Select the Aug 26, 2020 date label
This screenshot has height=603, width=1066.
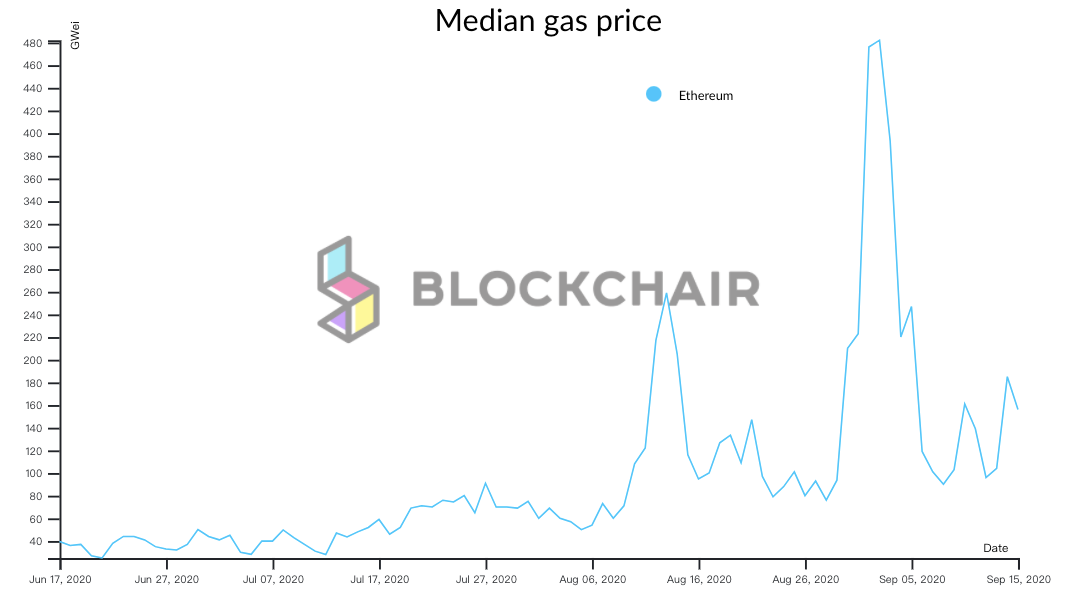pos(805,579)
